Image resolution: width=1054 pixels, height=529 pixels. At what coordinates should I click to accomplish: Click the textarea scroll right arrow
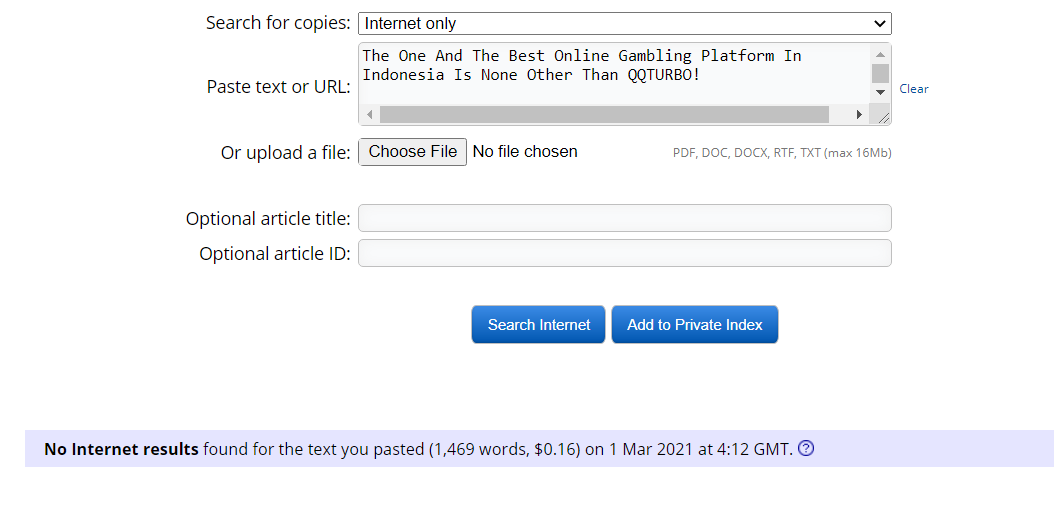click(859, 115)
